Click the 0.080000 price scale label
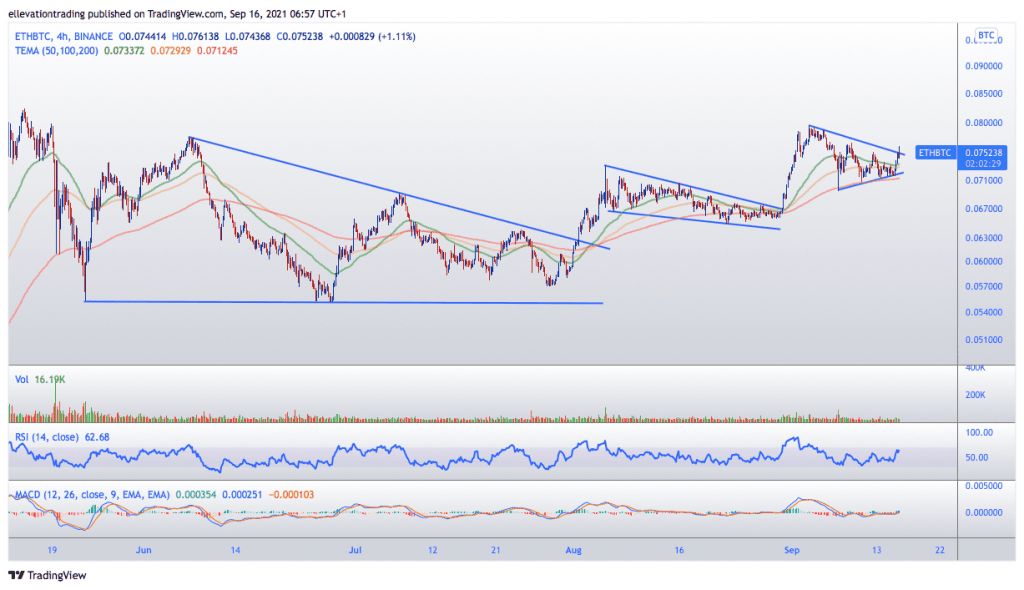 (x=986, y=122)
